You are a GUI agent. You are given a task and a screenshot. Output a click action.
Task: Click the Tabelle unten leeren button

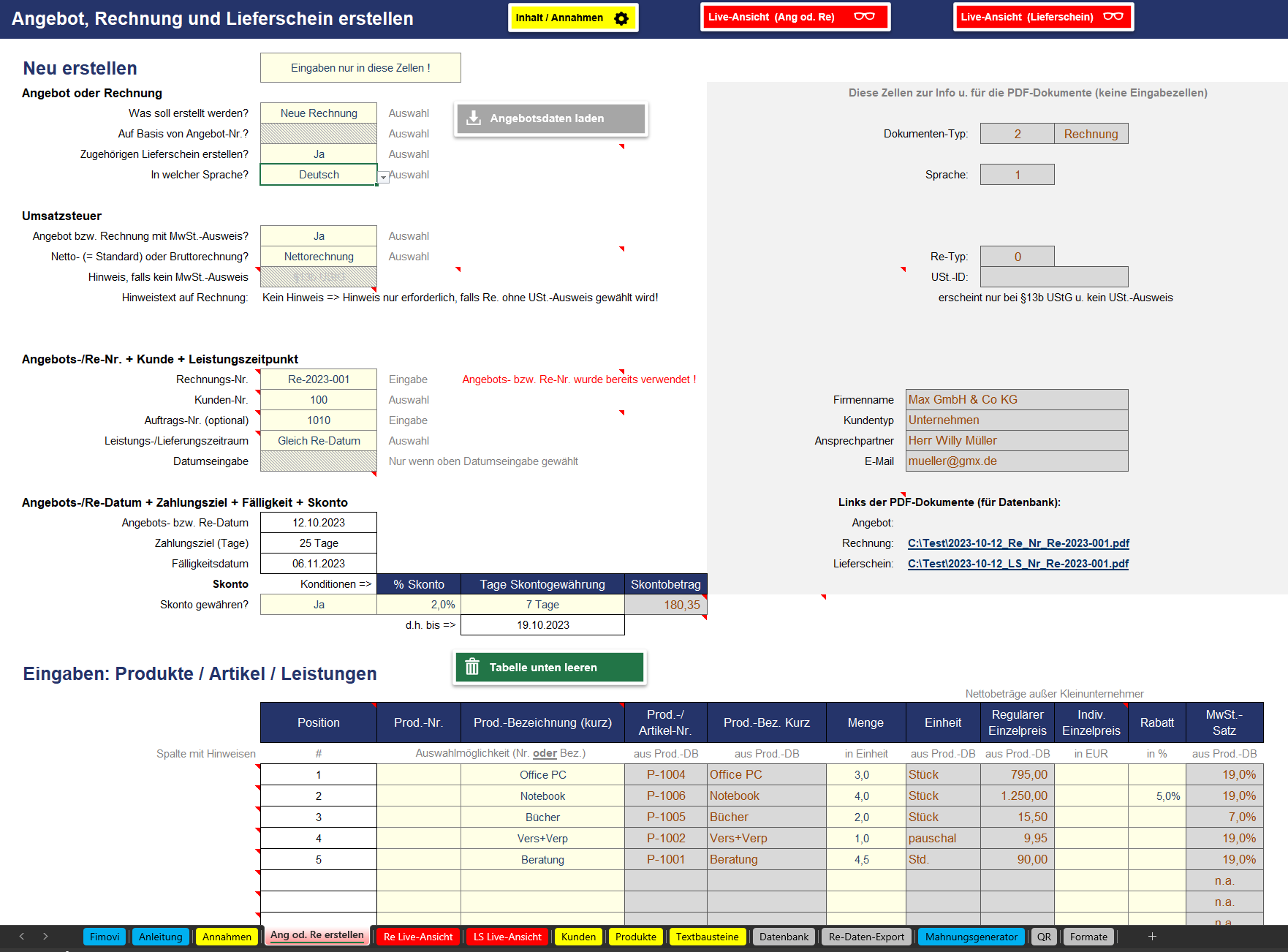550,667
